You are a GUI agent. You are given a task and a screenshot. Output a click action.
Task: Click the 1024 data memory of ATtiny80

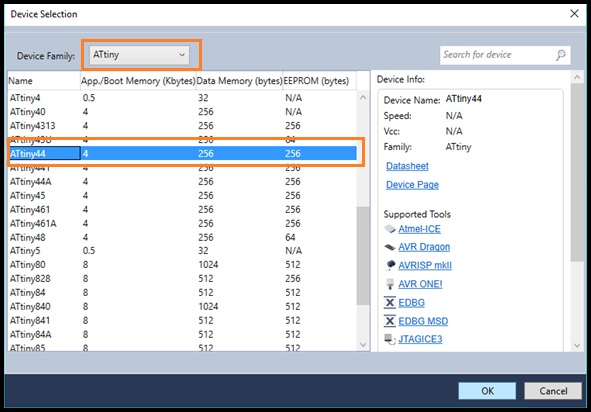(208, 265)
